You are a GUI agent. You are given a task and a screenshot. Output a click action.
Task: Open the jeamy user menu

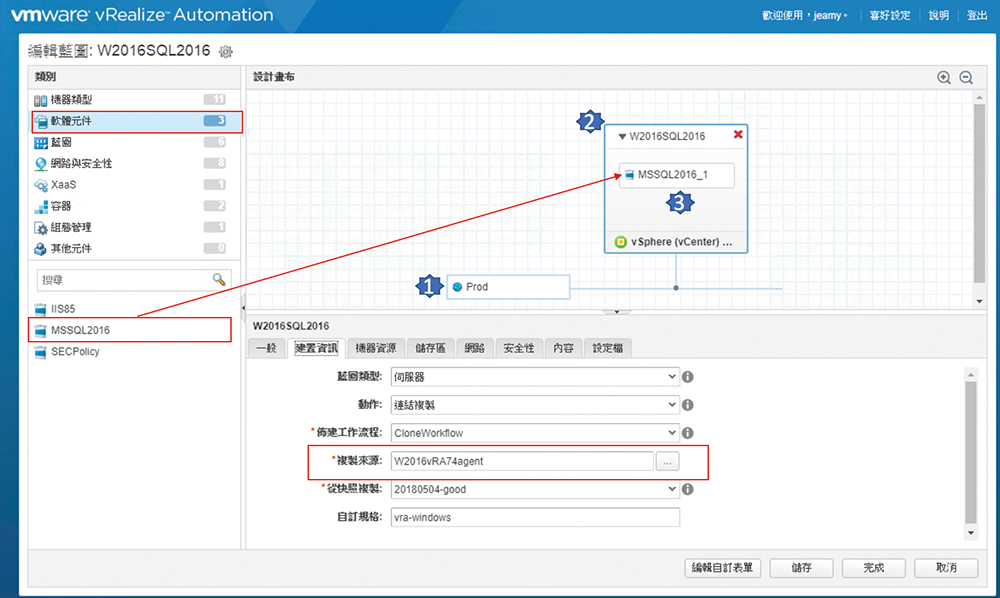[831, 15]
